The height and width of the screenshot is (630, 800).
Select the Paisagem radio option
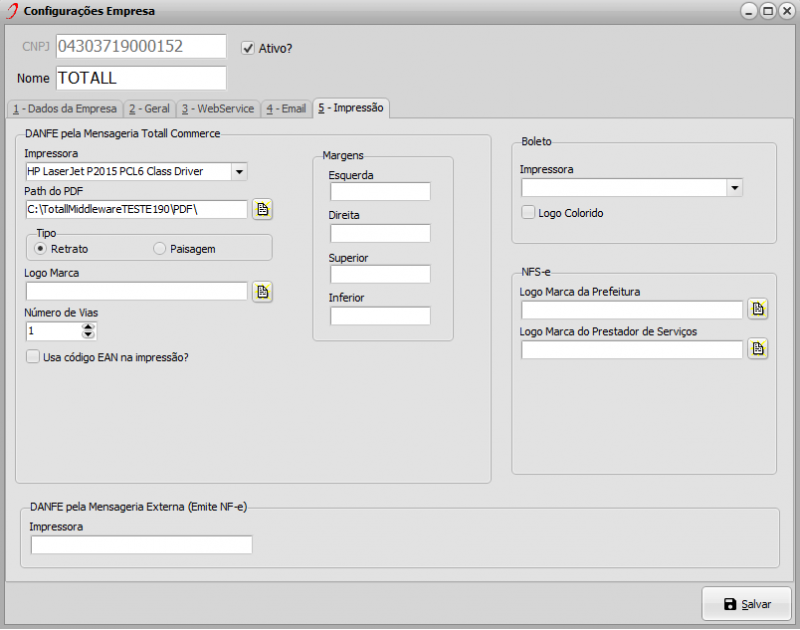160,248
